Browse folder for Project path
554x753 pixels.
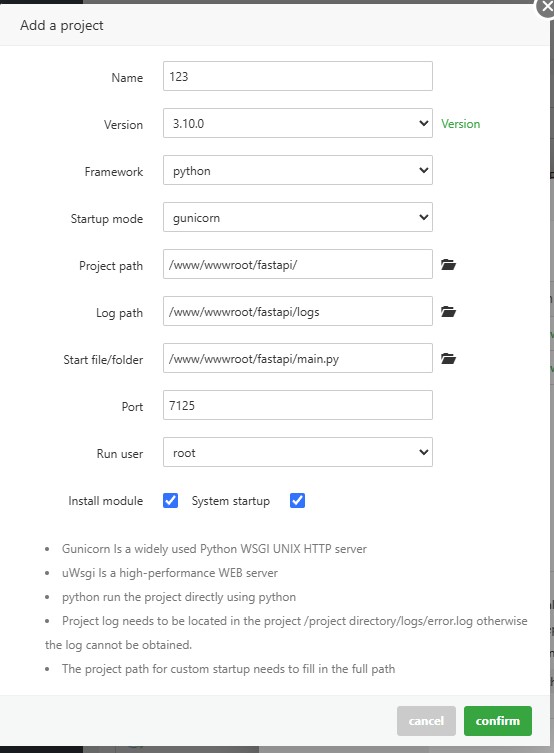(x=448, y=264)
